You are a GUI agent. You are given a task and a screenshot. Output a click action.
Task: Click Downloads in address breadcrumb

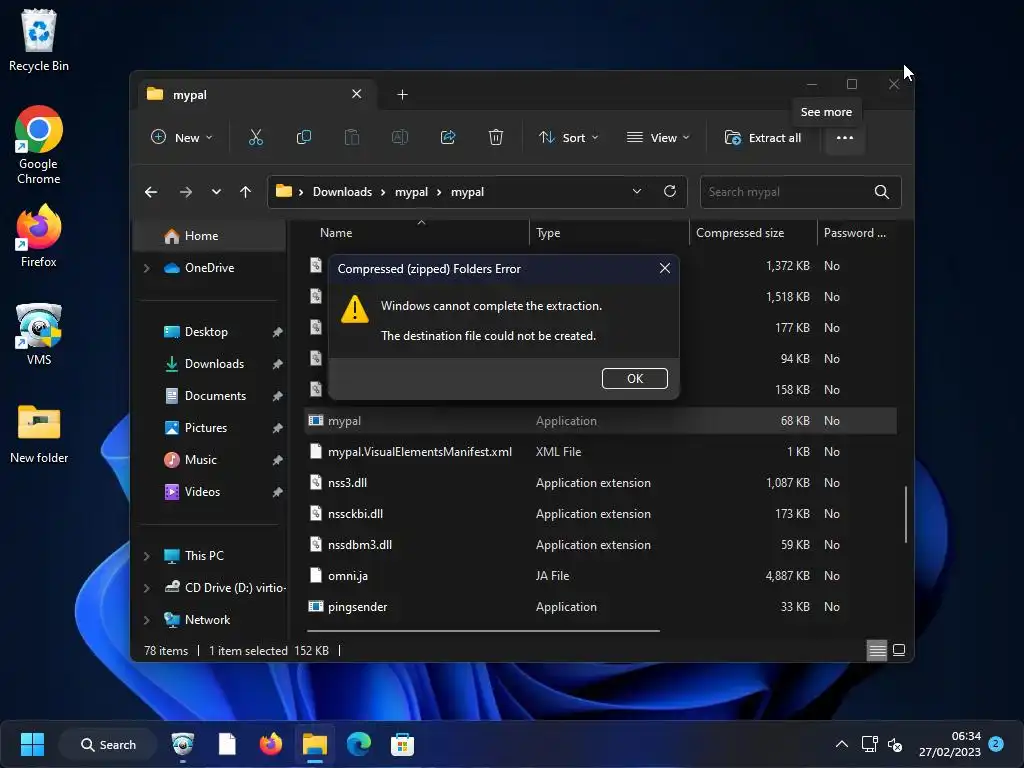point(342,192)
